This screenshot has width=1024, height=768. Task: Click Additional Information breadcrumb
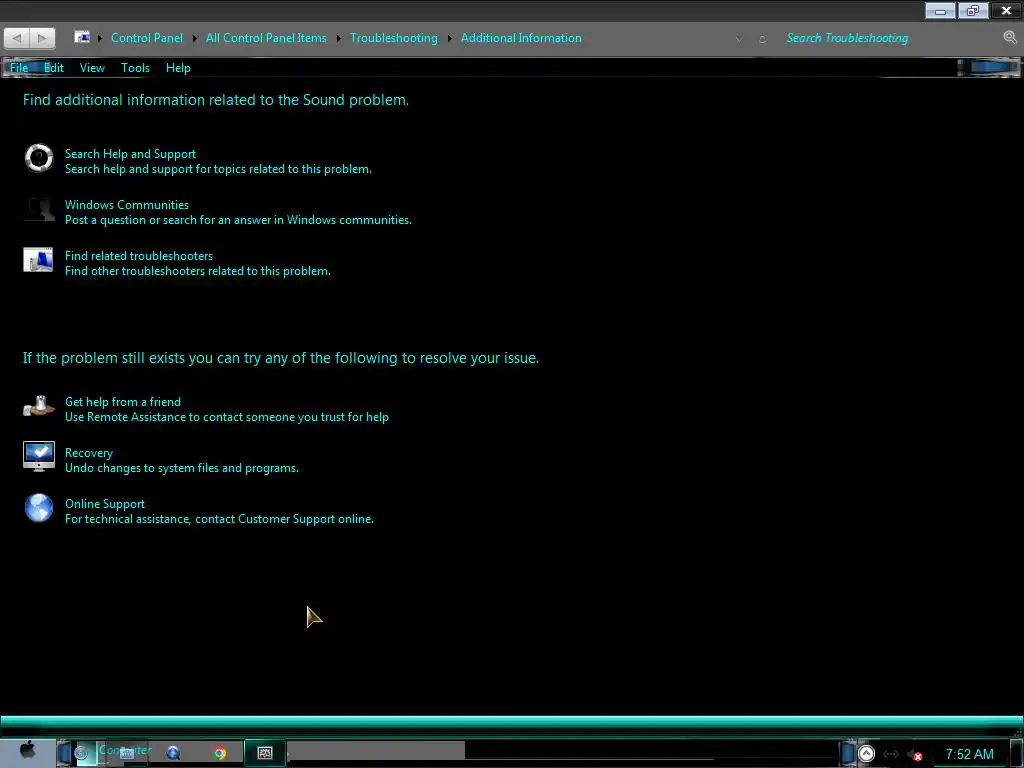tap(521, 38)
